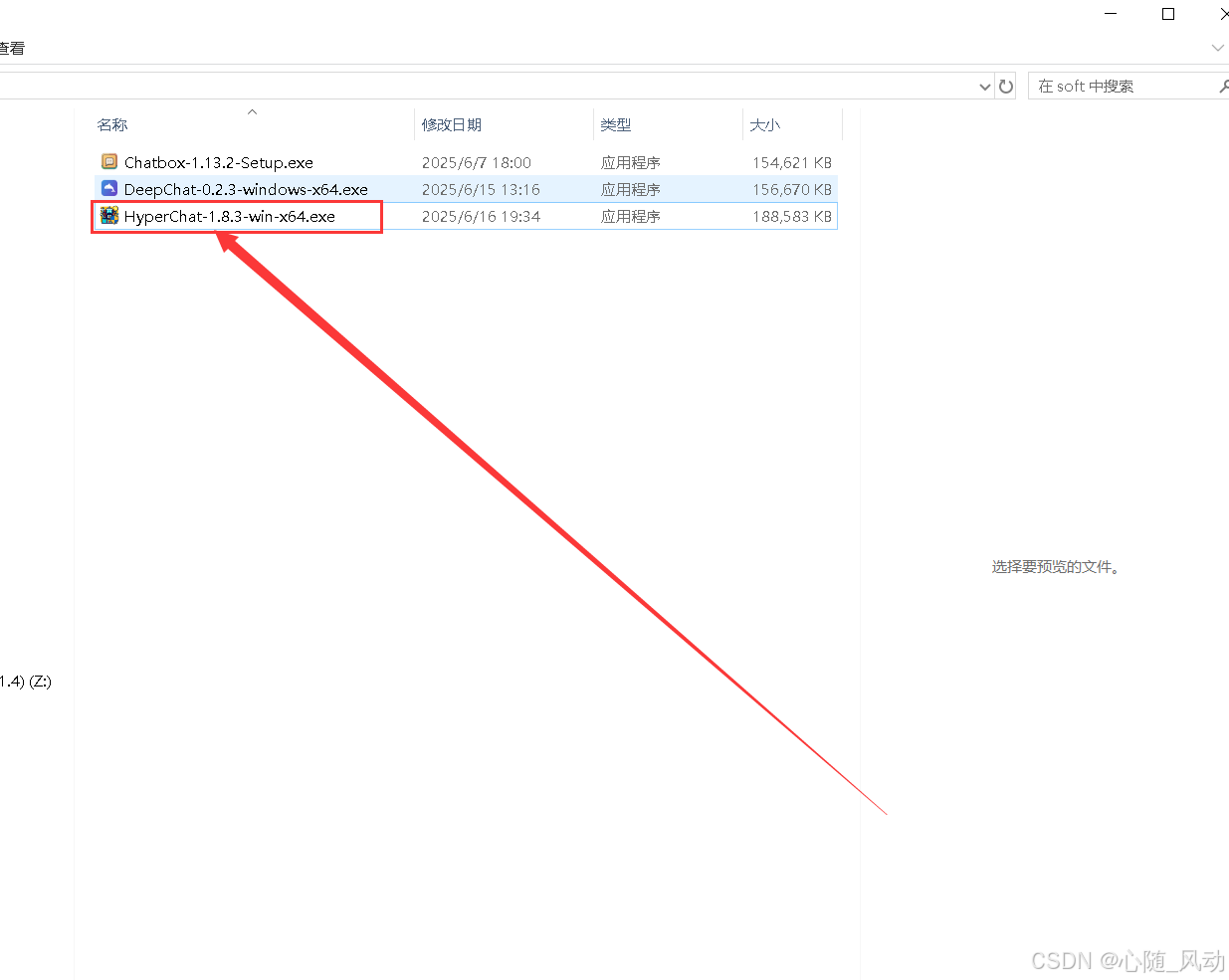Click date 2025/6/16 19:34
This screenshot has width=1229, height=980.
(x=481, y=216)
